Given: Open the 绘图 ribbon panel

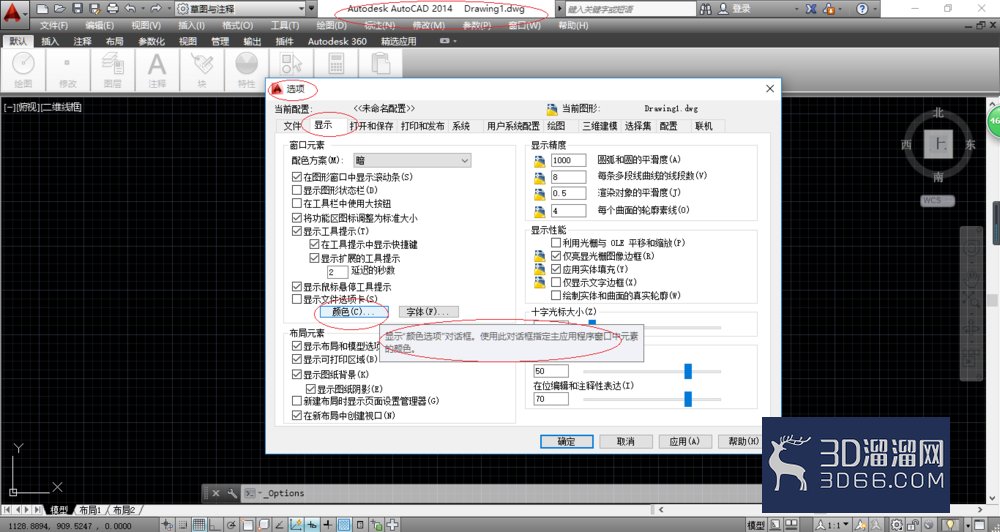Looking at the screenshot, I should (x=23, y=70).
